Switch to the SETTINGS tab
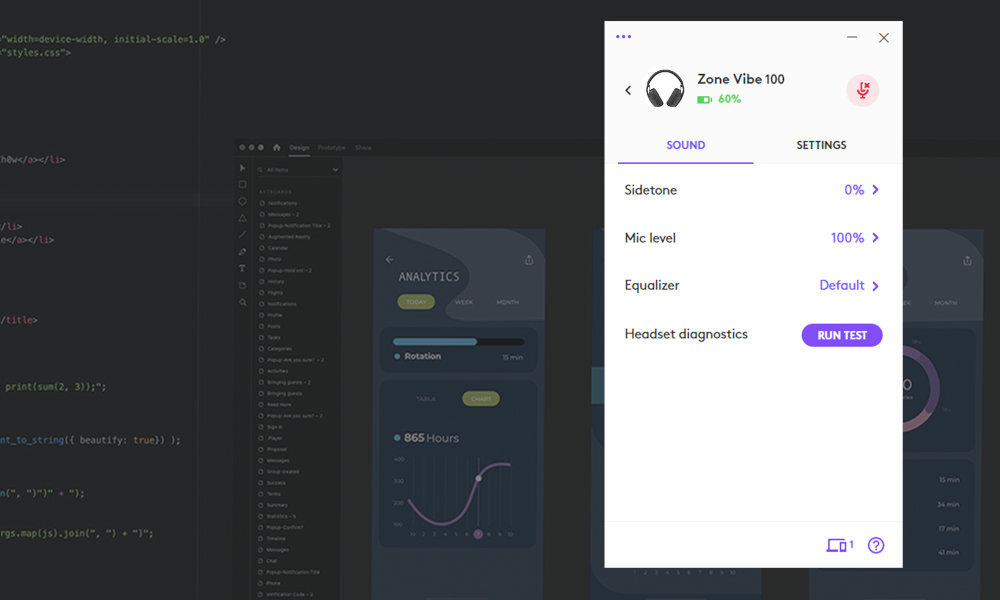 (821, 145)
